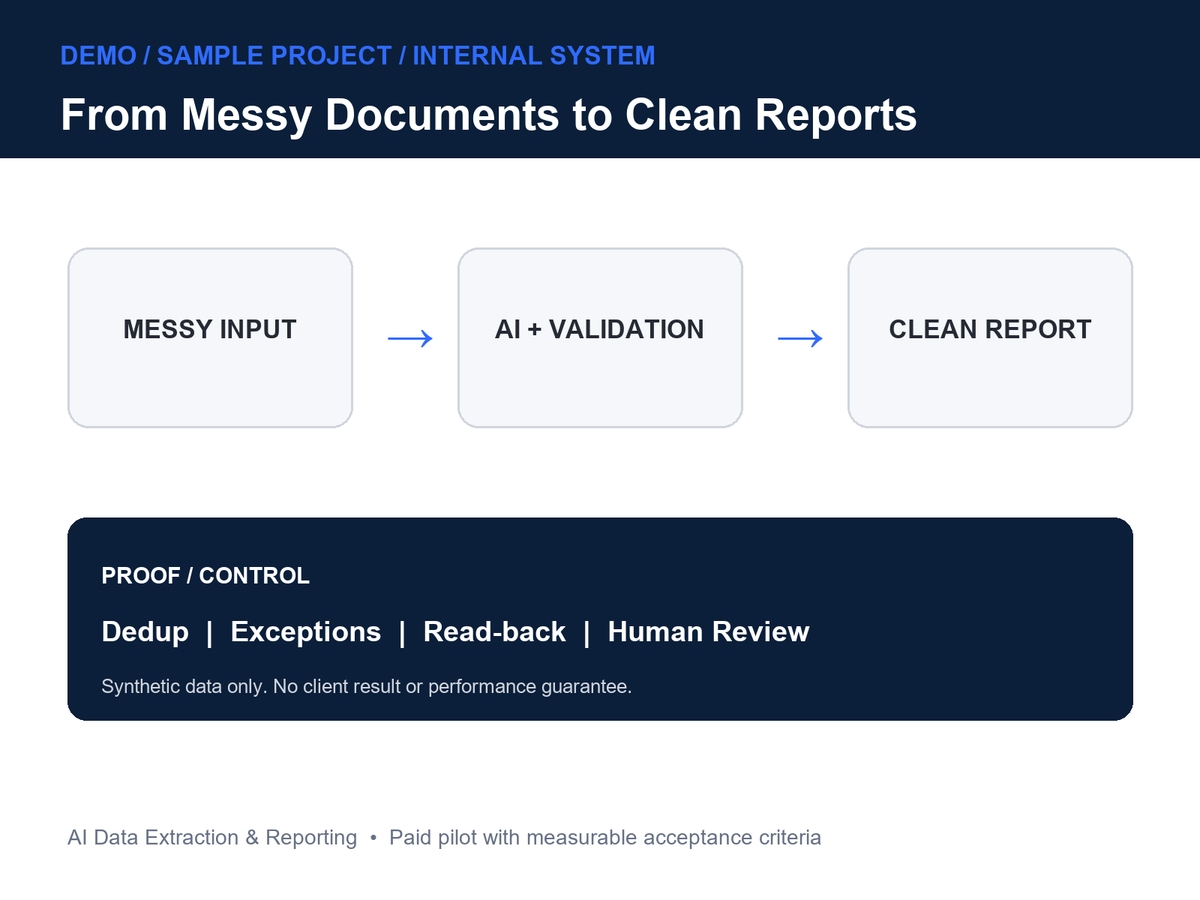
Task: Select the "MESSY INPUT" box
Action: point(210,338)
